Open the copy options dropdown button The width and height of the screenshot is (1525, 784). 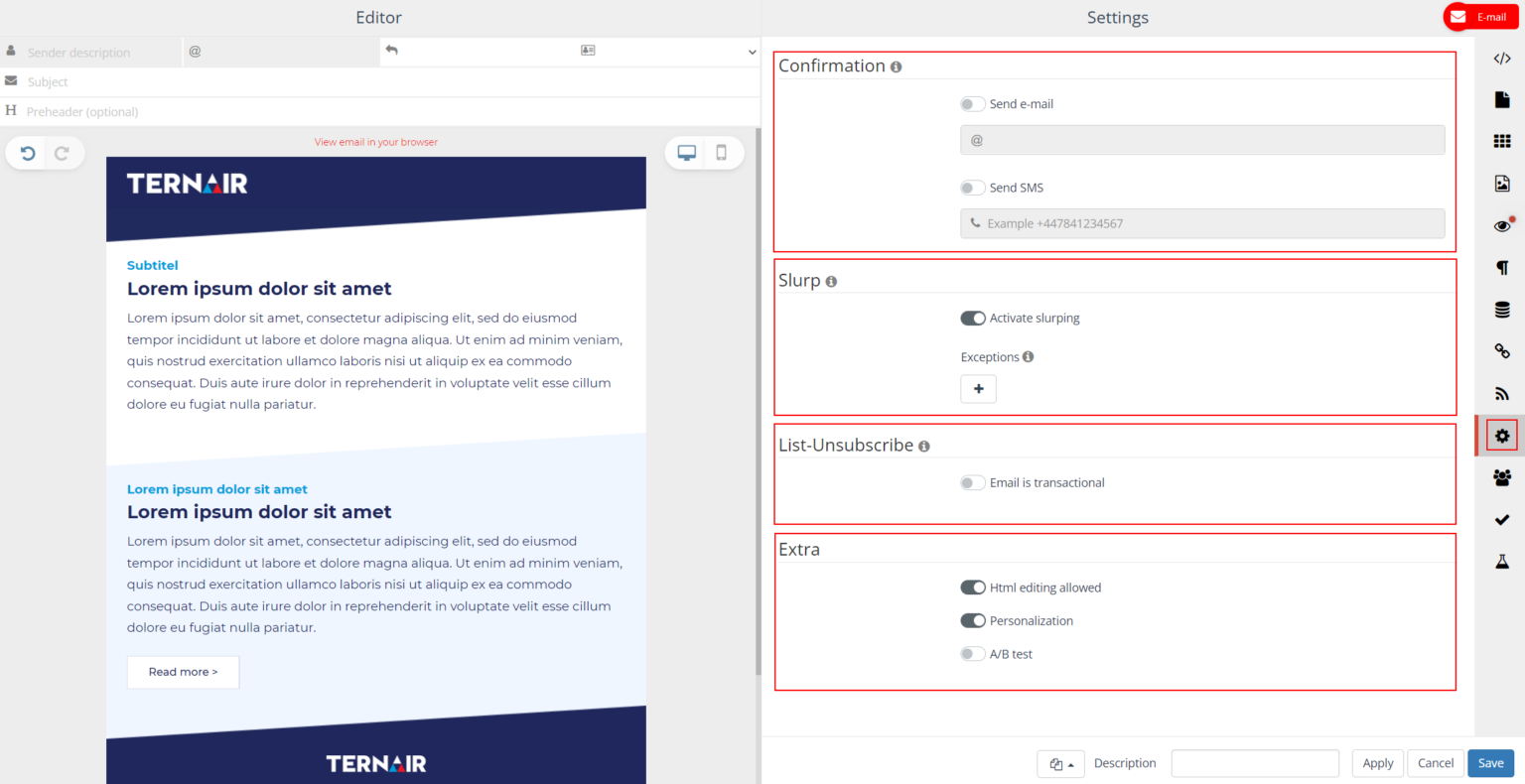(1060, 764)
